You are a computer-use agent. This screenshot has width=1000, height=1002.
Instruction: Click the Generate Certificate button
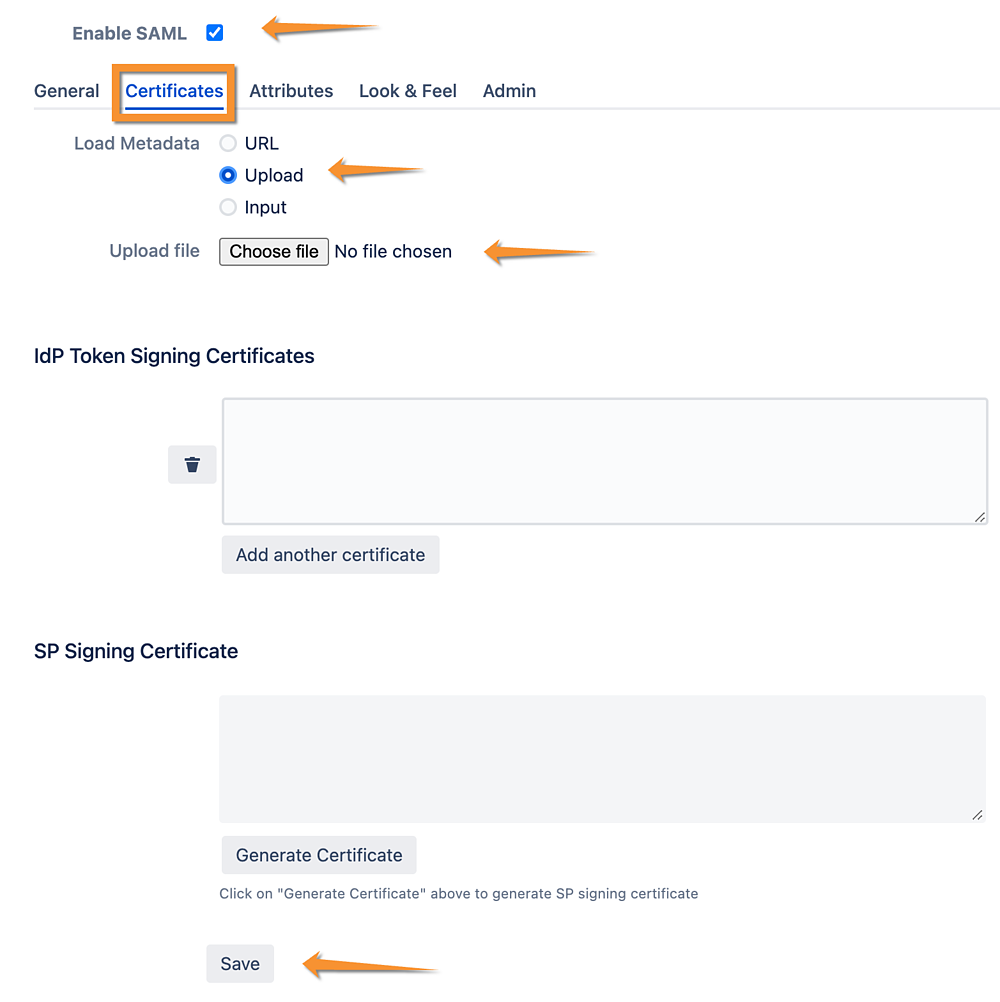[319, 855]
